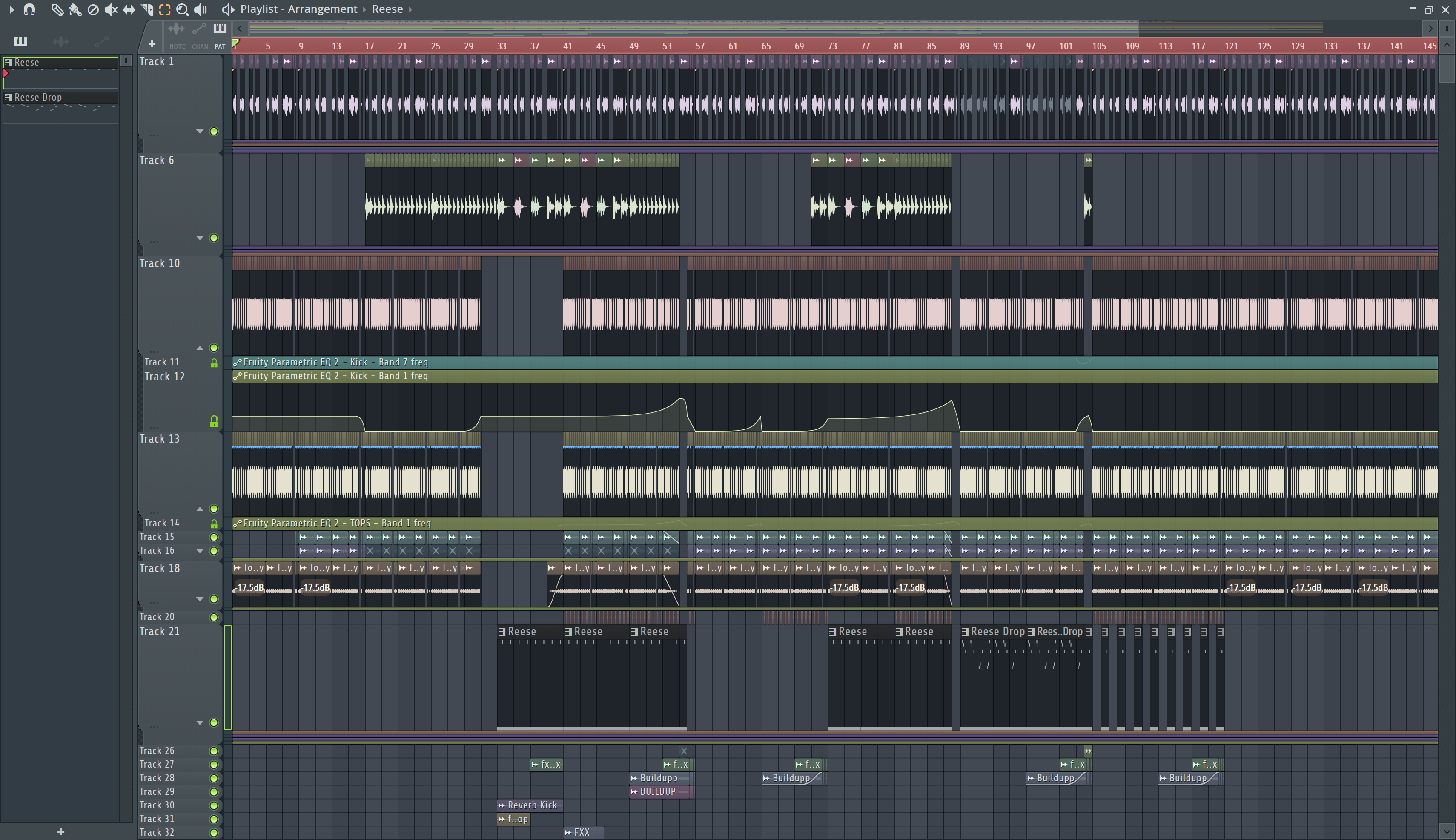
Task: Expand Track 10 group arrow
Action: (x=200, y=348)
